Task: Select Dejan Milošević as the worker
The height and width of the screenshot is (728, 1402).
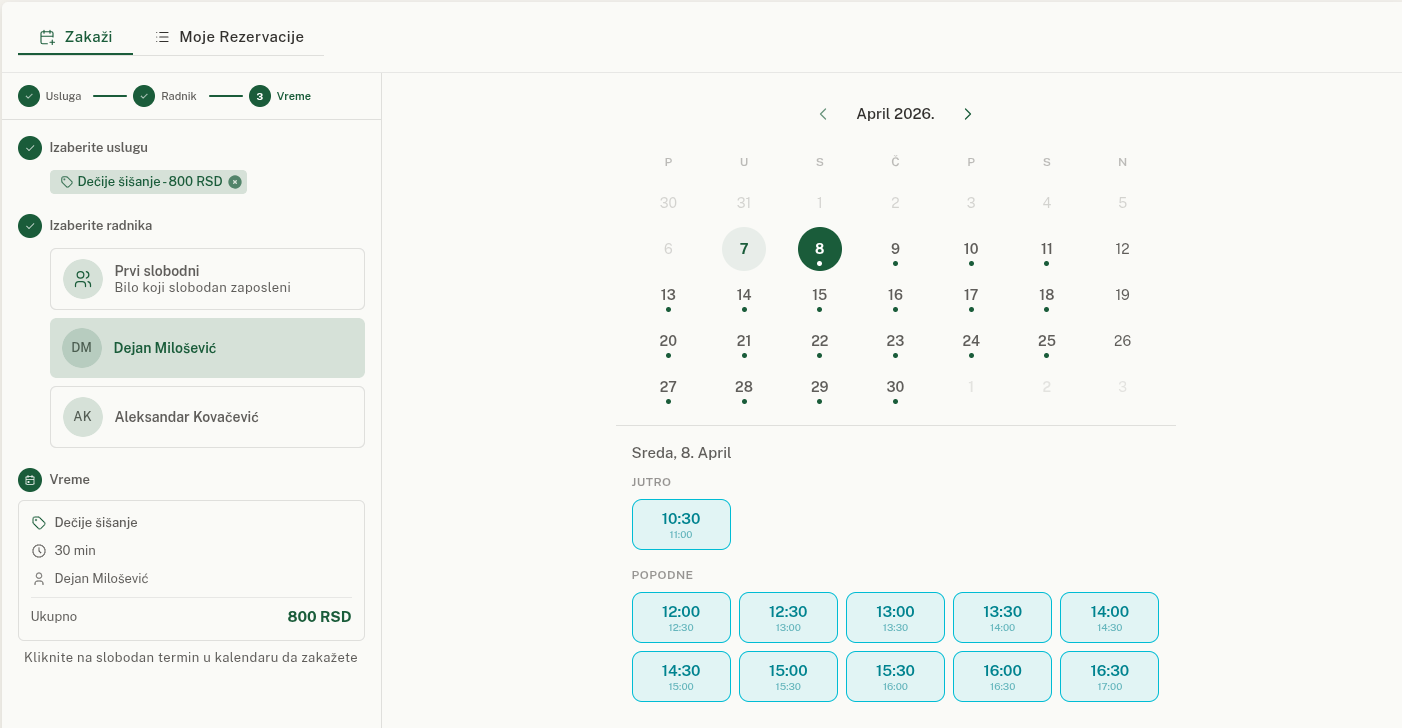Action: tap(207, 348)
